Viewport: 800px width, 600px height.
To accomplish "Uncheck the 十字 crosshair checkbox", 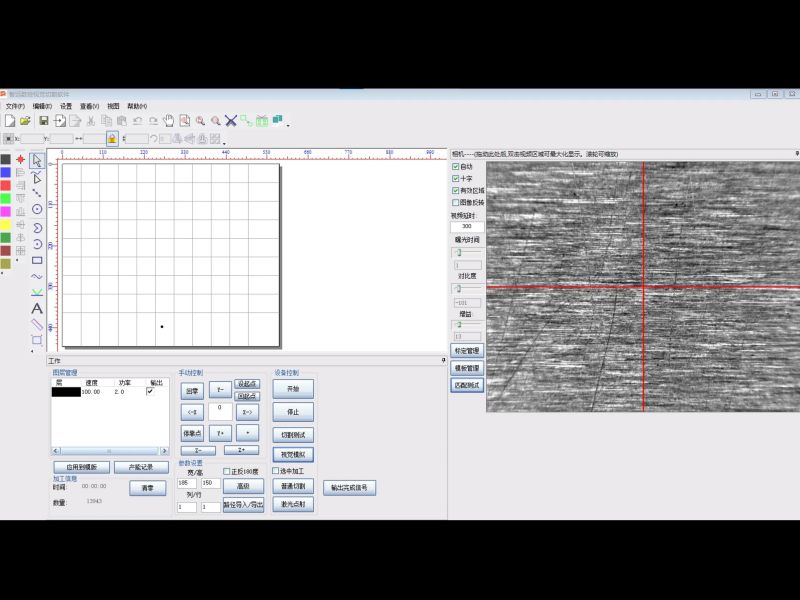I will coord(456,178).
